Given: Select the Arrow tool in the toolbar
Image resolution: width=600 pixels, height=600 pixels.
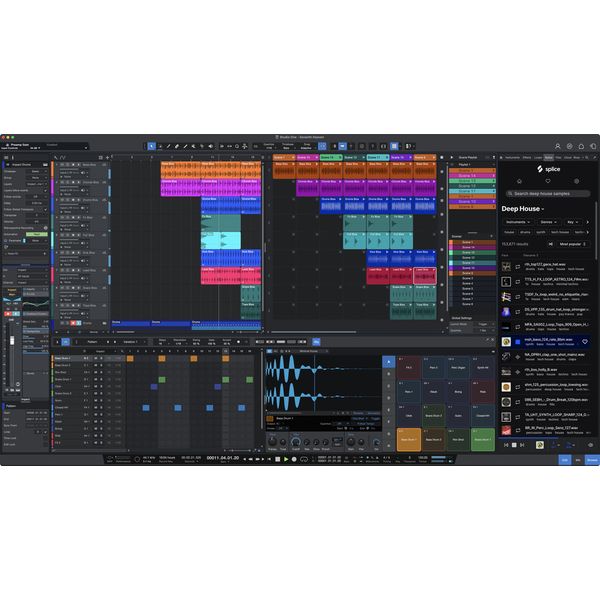Looking at the screenshot, I should (x=152, y=146).
